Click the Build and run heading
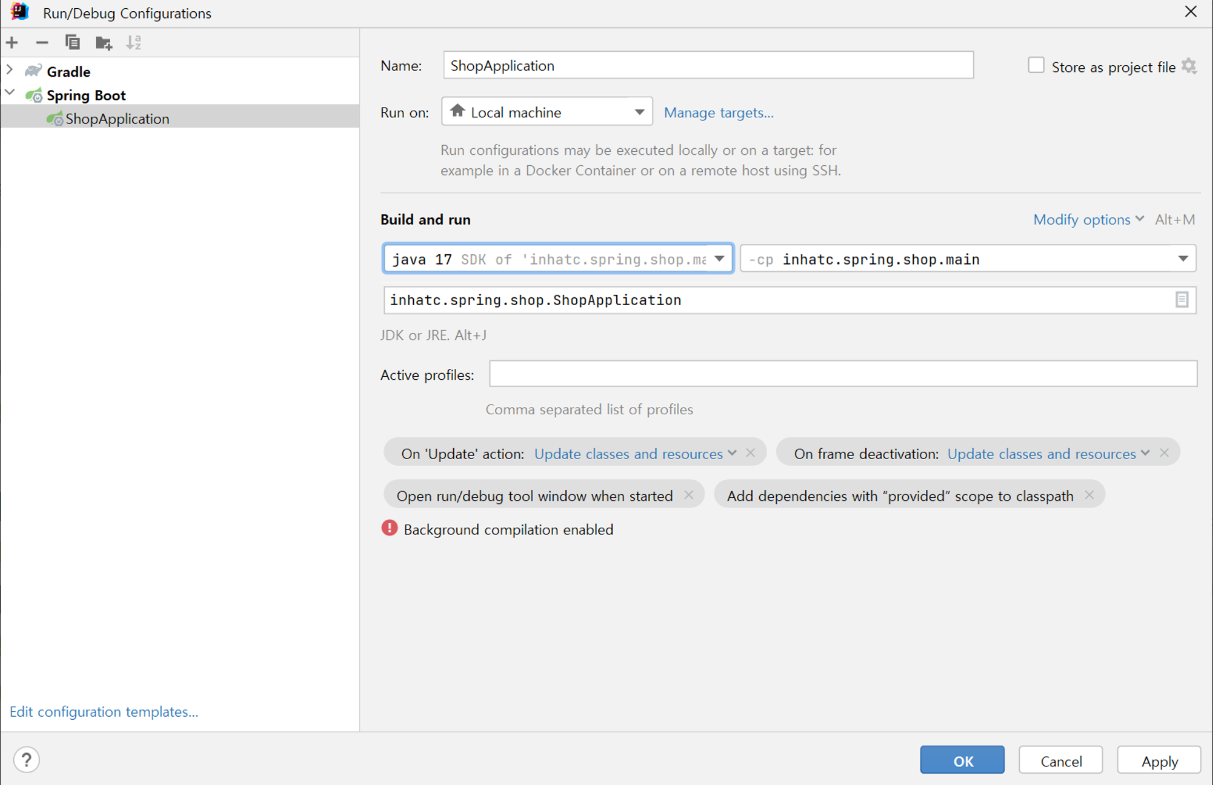Screen dimensions: 1213x785 [x=425, y=219]
